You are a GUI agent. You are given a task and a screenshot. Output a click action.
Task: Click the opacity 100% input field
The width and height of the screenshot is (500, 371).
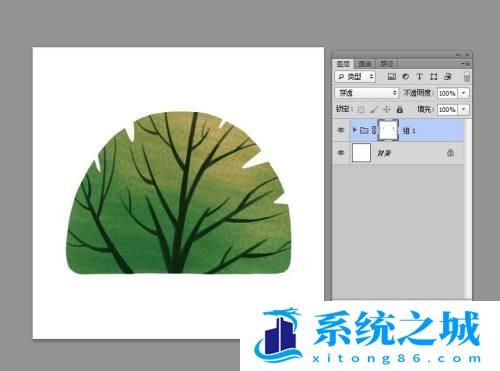[x=447, y=93]
